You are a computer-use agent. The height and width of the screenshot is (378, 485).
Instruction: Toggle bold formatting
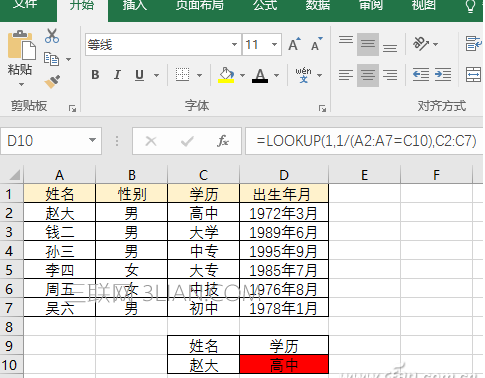point(95,75)
